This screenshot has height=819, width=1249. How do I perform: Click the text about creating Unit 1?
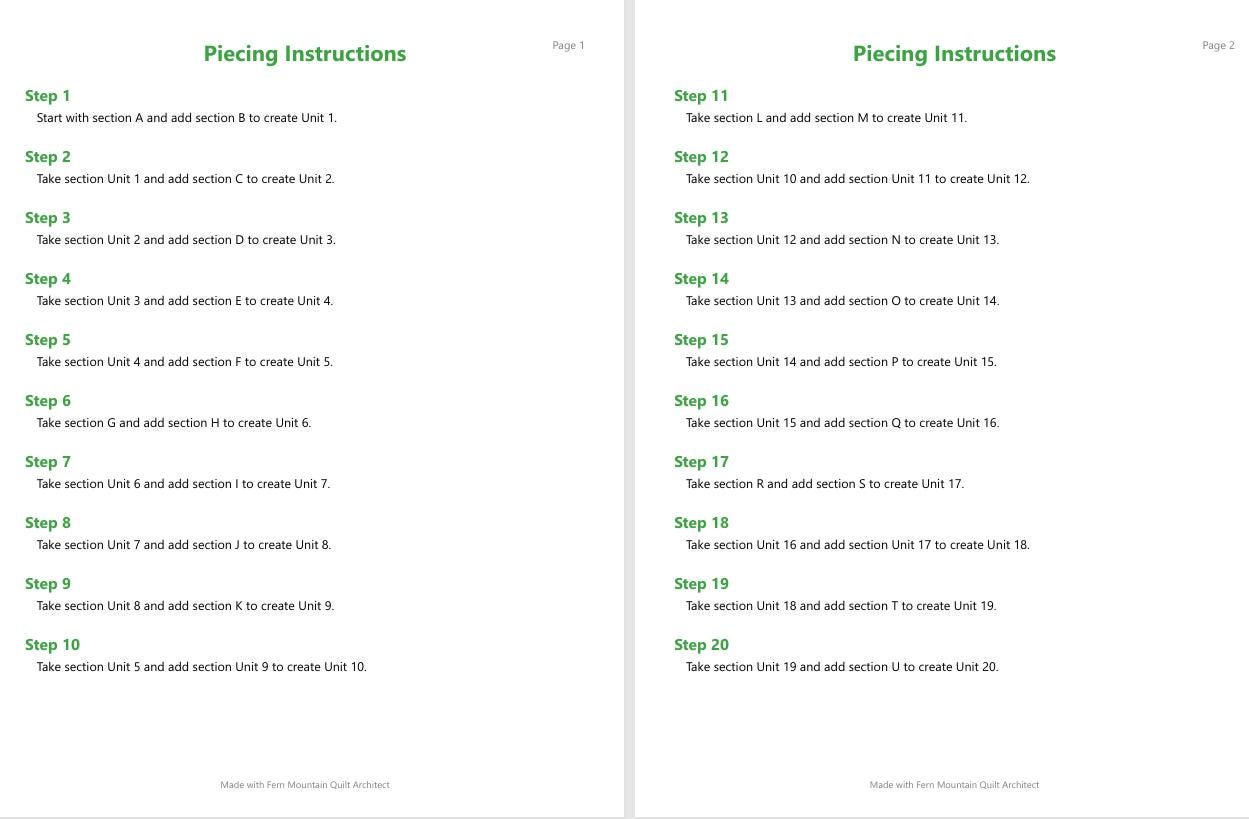pos(187,118)
